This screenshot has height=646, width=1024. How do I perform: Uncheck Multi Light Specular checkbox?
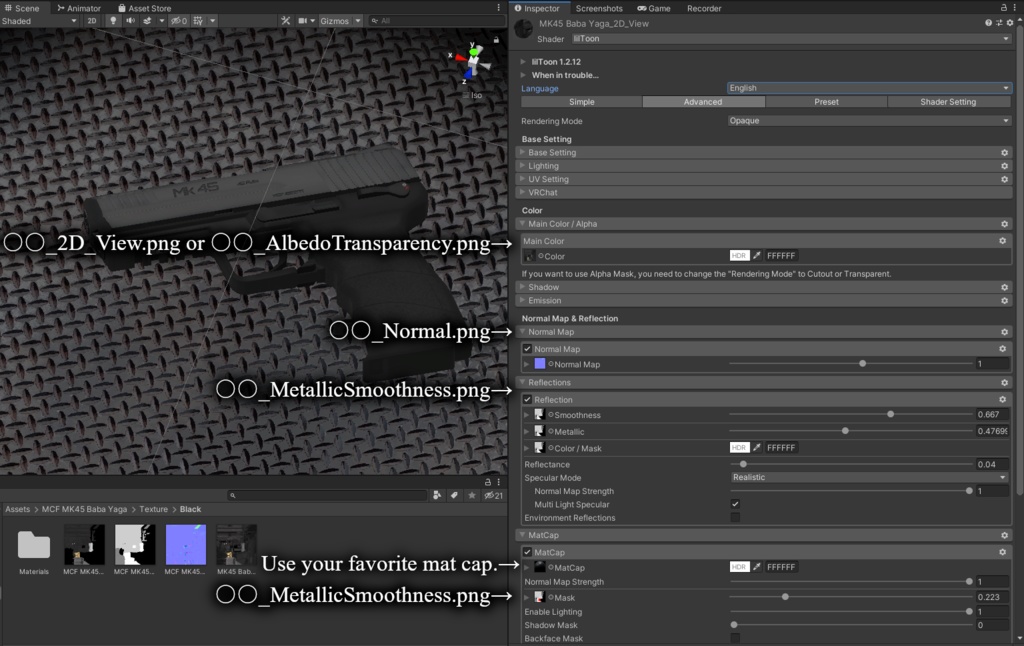pos(735,504)
